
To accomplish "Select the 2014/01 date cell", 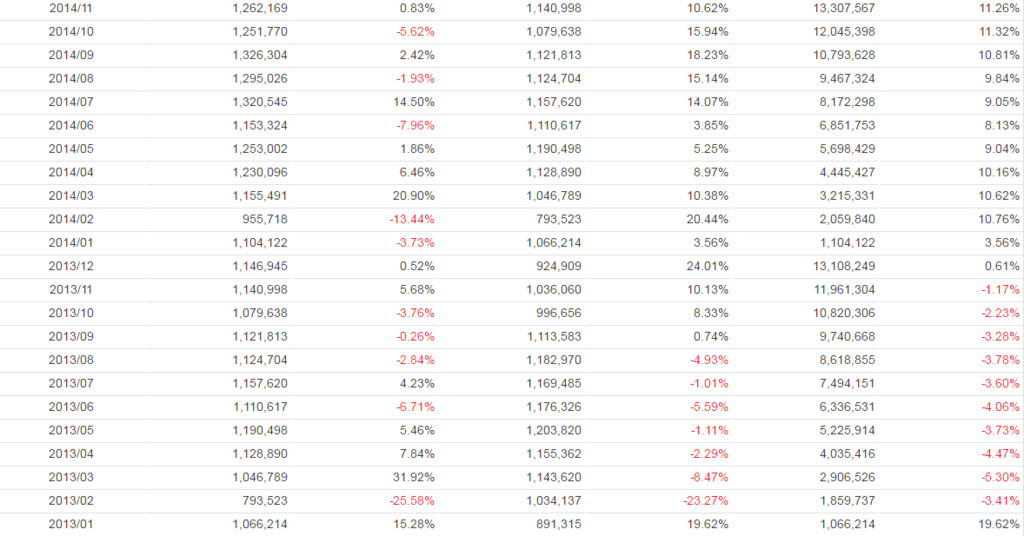I will (x=71, y=242).
